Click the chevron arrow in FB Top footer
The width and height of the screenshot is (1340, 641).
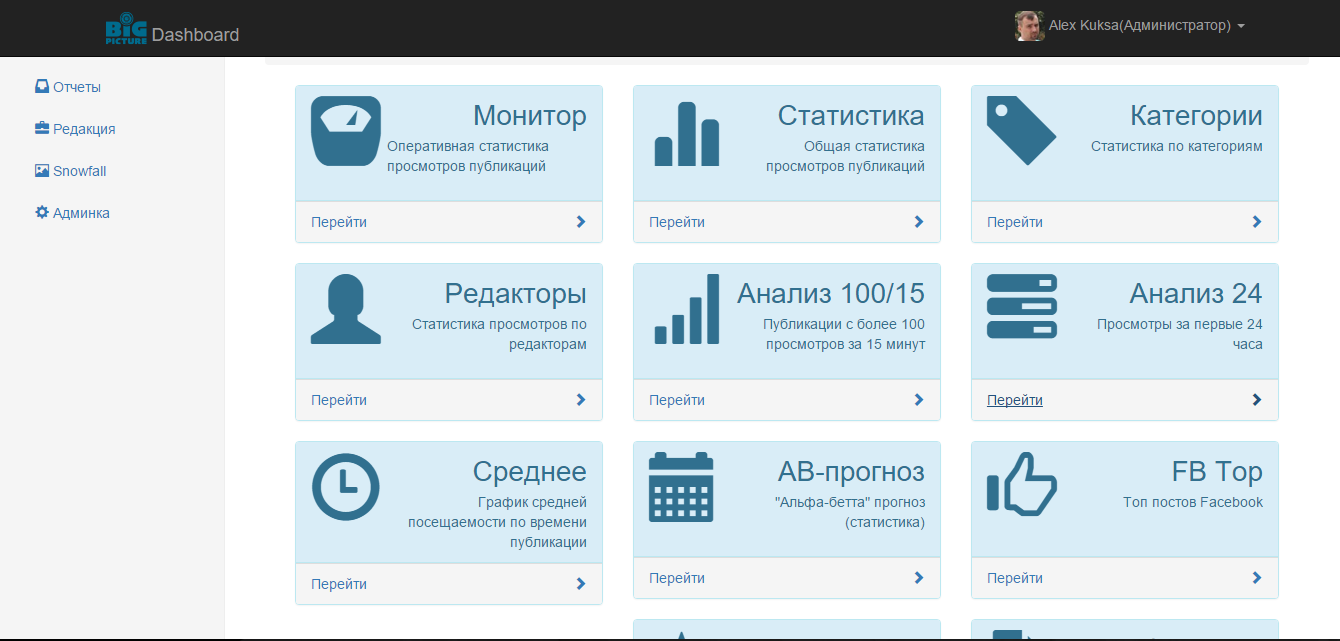[1257, 578]
